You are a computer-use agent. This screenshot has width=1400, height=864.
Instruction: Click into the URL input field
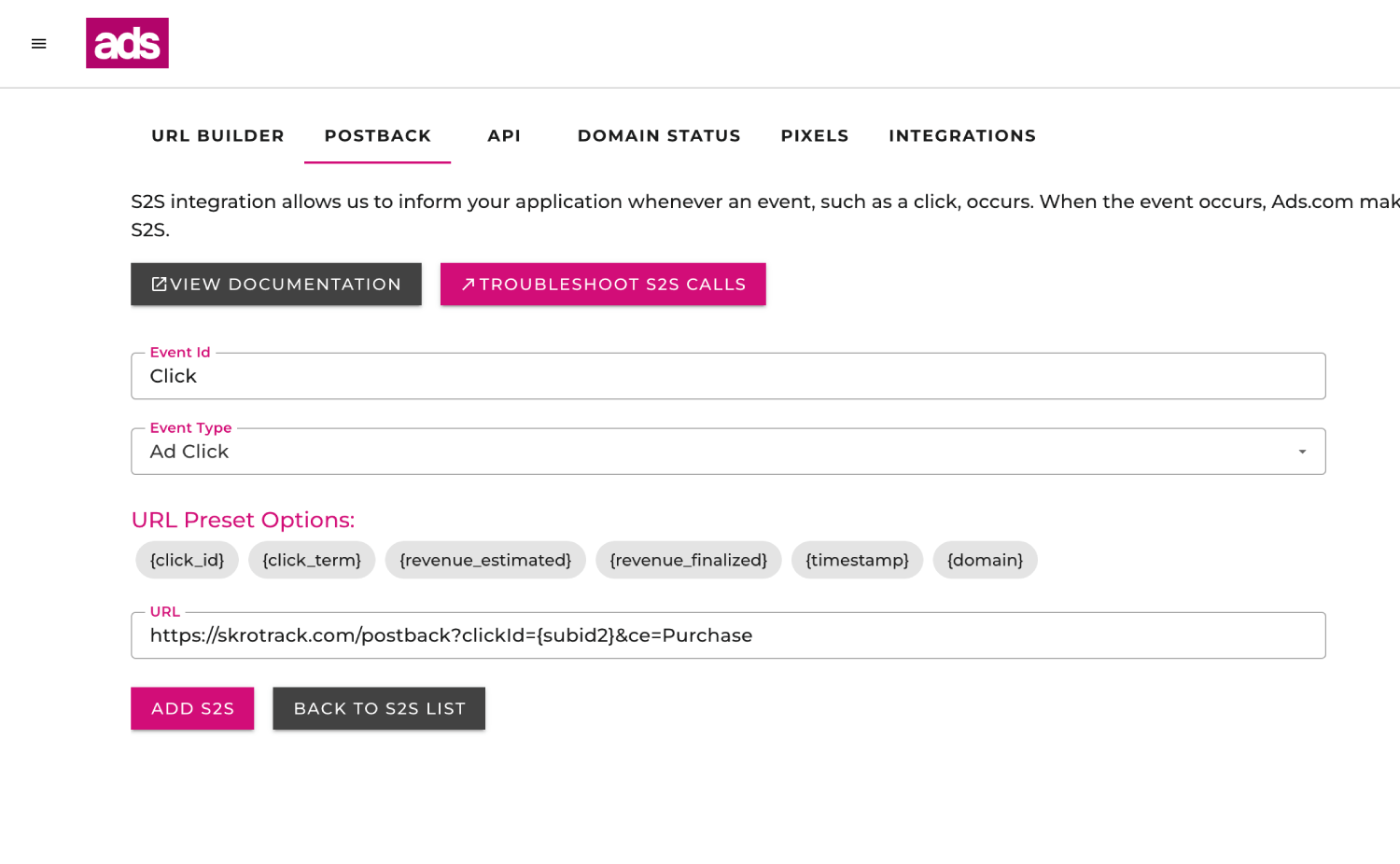tap(728, 635)
